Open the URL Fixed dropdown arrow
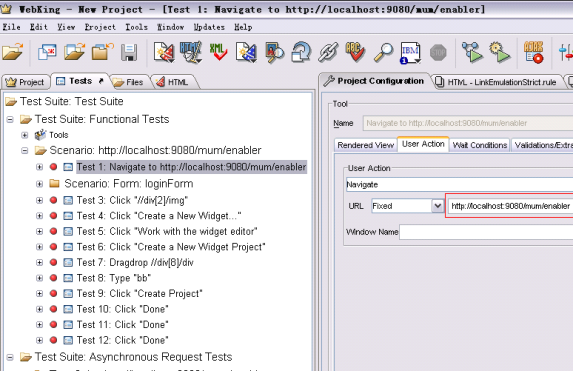Image resolution: width=573 pixels, height=371 pixels. 437,206
